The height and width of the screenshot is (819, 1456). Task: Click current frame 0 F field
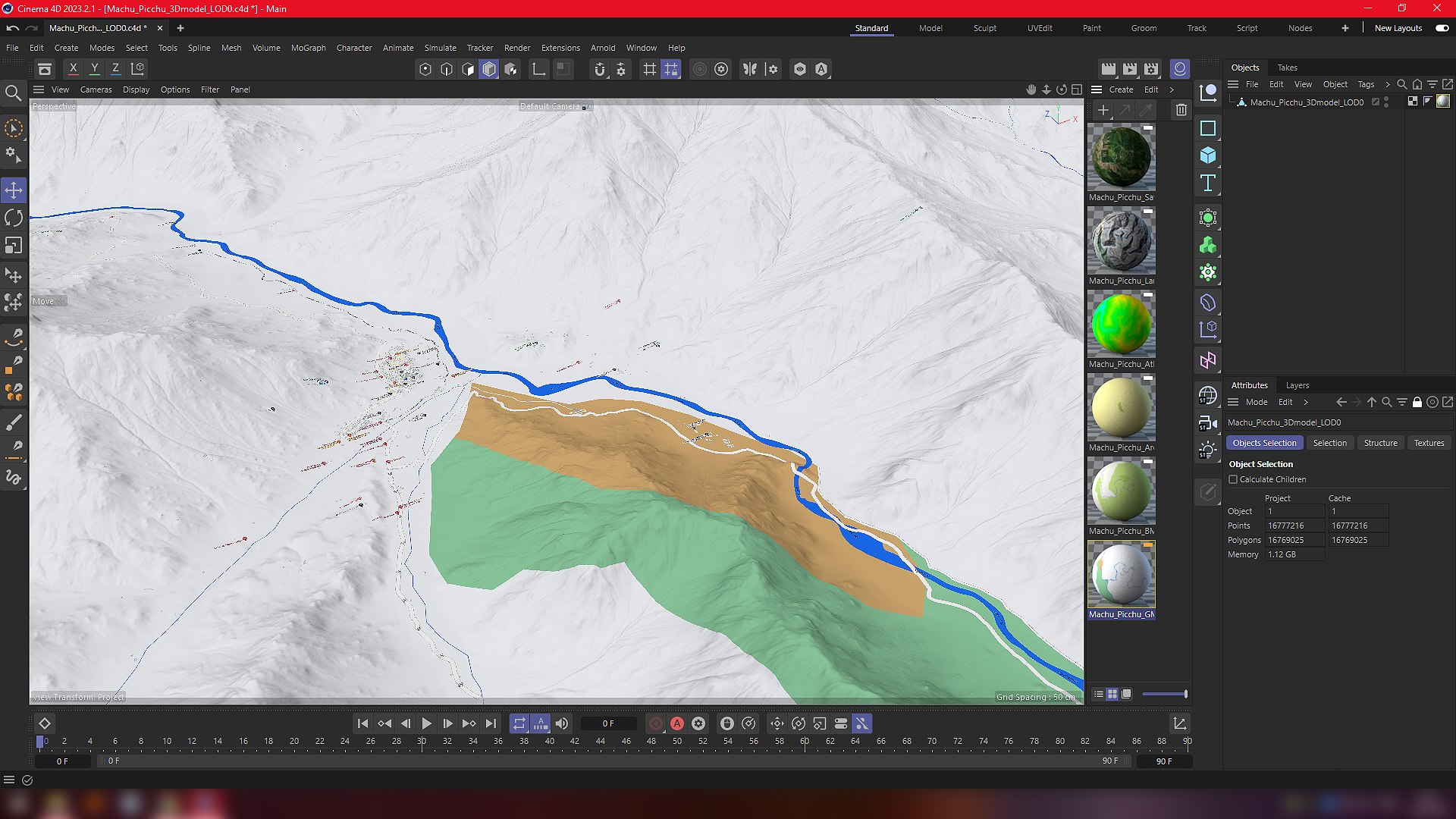(x=608, y=723)
